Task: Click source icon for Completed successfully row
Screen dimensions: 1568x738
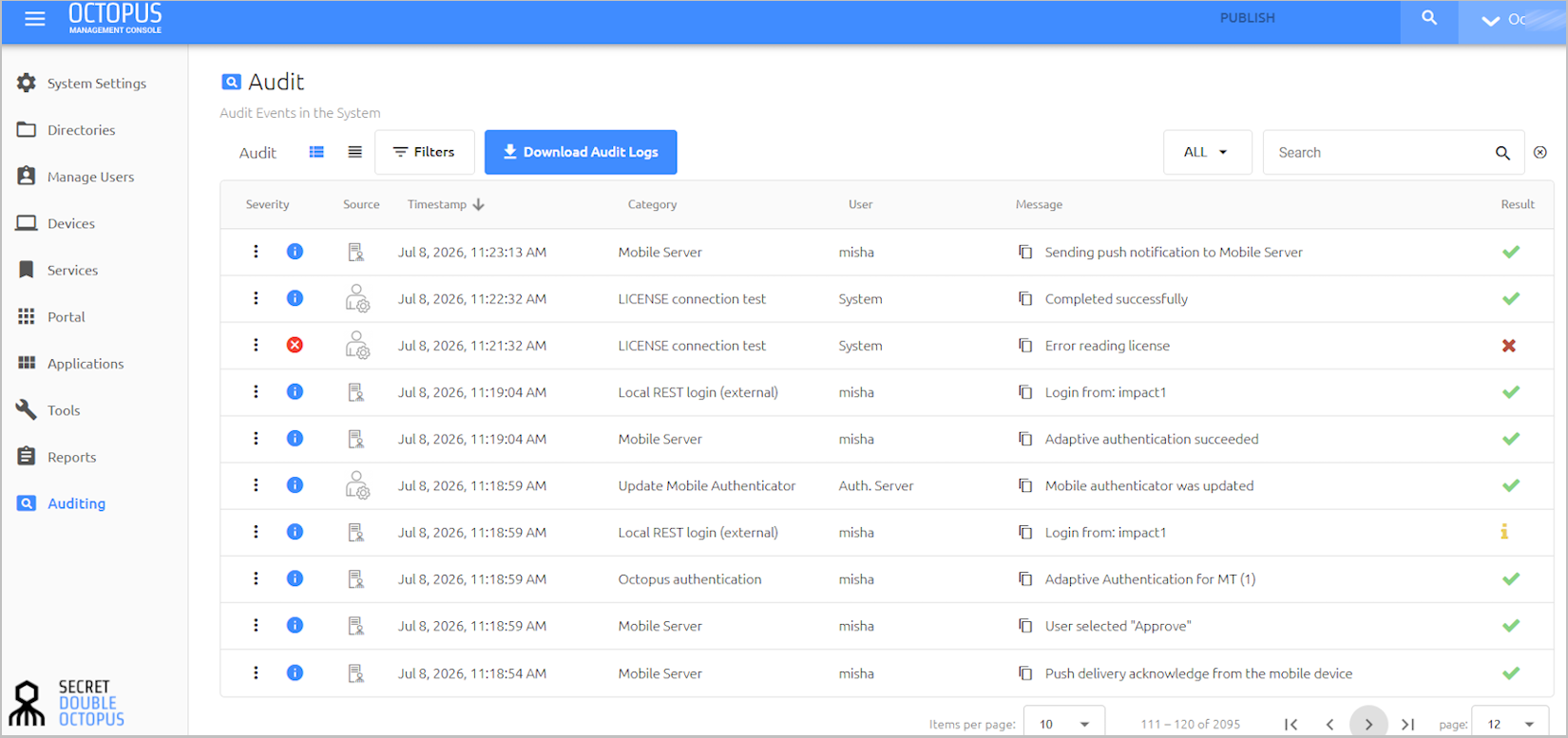Action: tap(357, 298)
